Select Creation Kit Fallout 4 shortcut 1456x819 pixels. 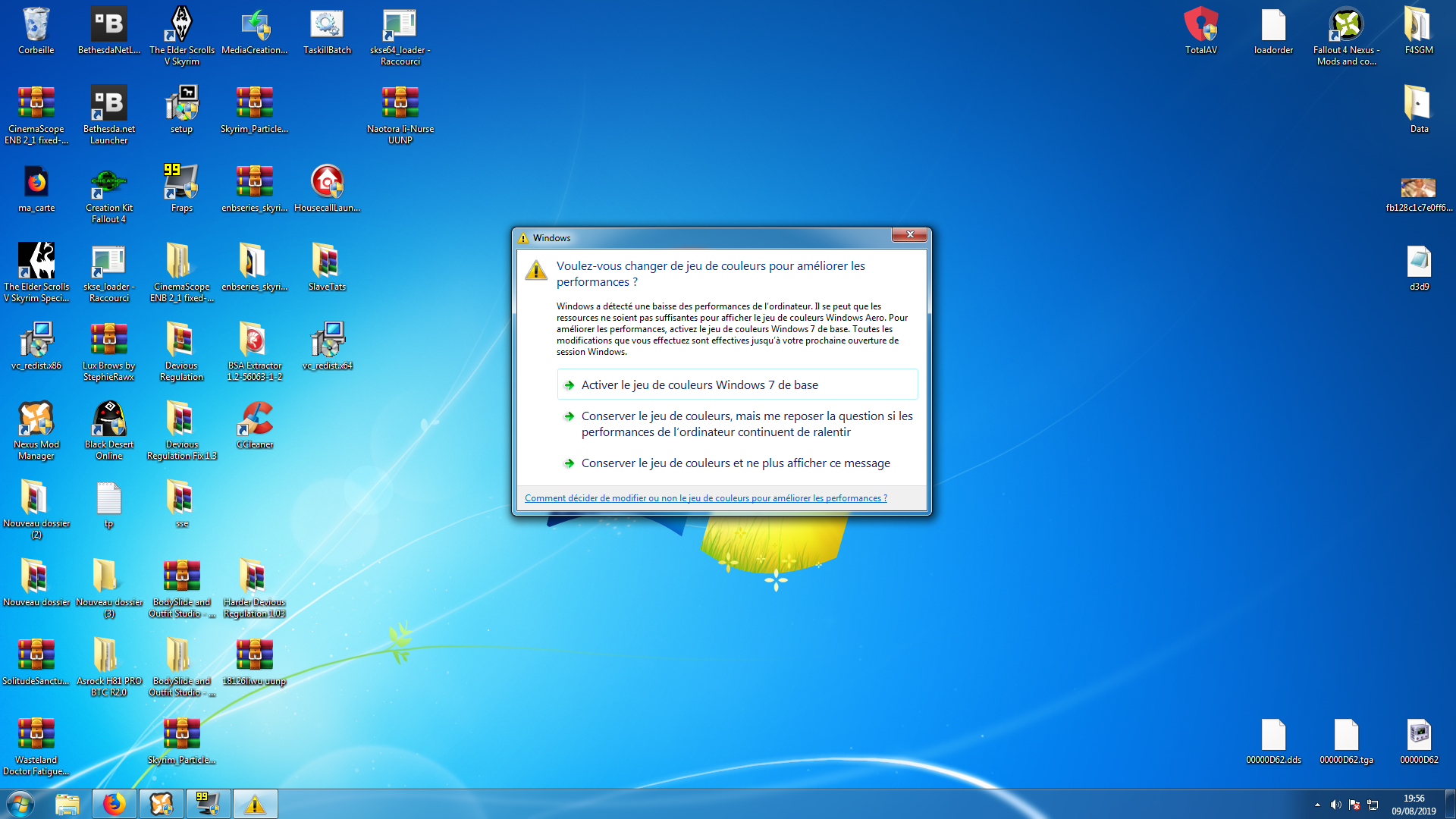109,193
